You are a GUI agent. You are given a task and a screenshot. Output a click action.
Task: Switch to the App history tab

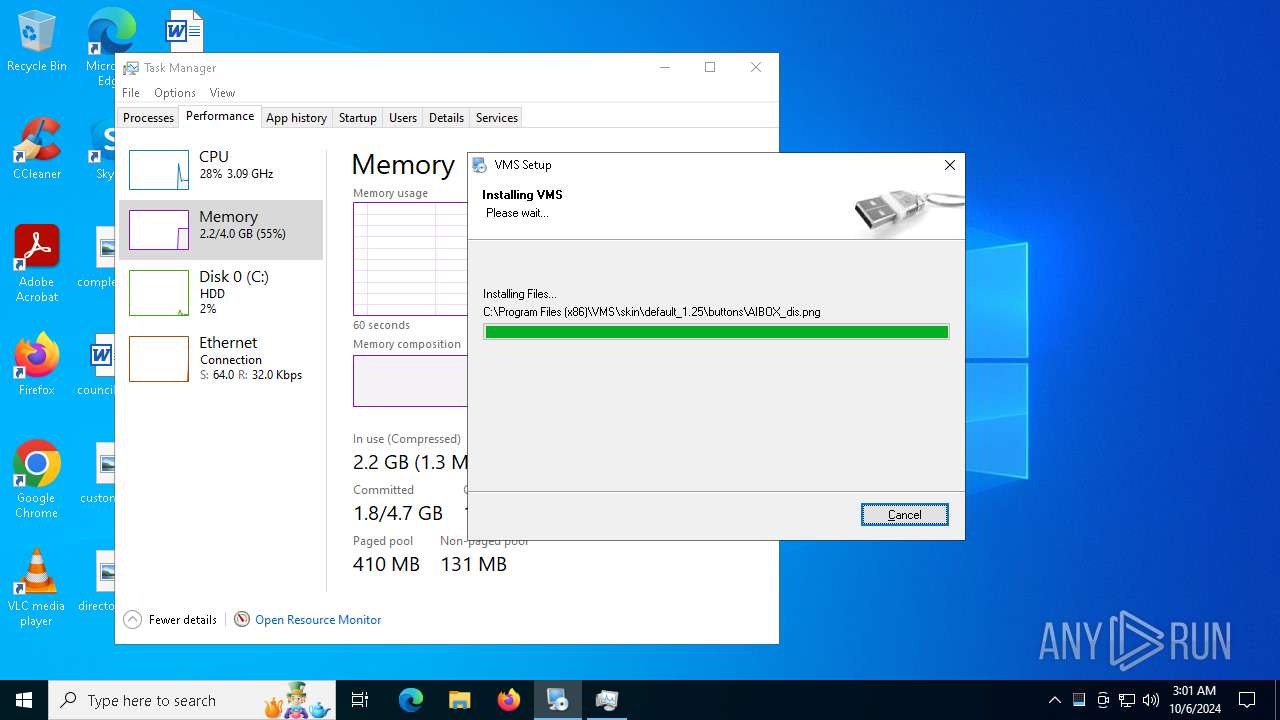296,118
